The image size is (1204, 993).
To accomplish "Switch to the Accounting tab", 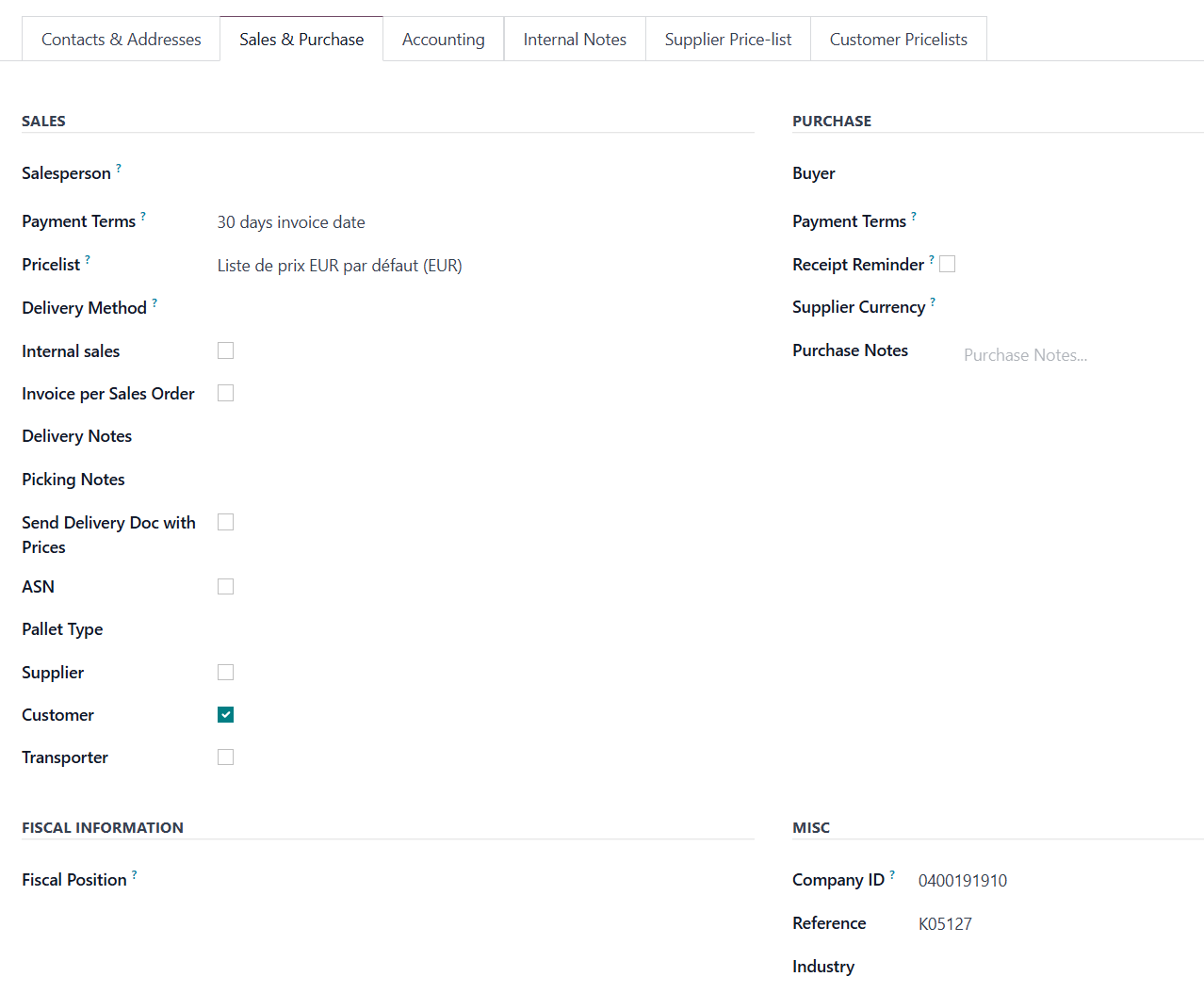I will tap(443, 40).
